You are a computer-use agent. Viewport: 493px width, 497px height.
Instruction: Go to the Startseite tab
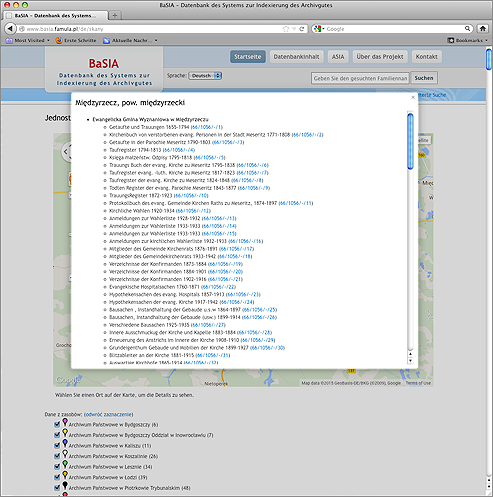coord(248,57)
